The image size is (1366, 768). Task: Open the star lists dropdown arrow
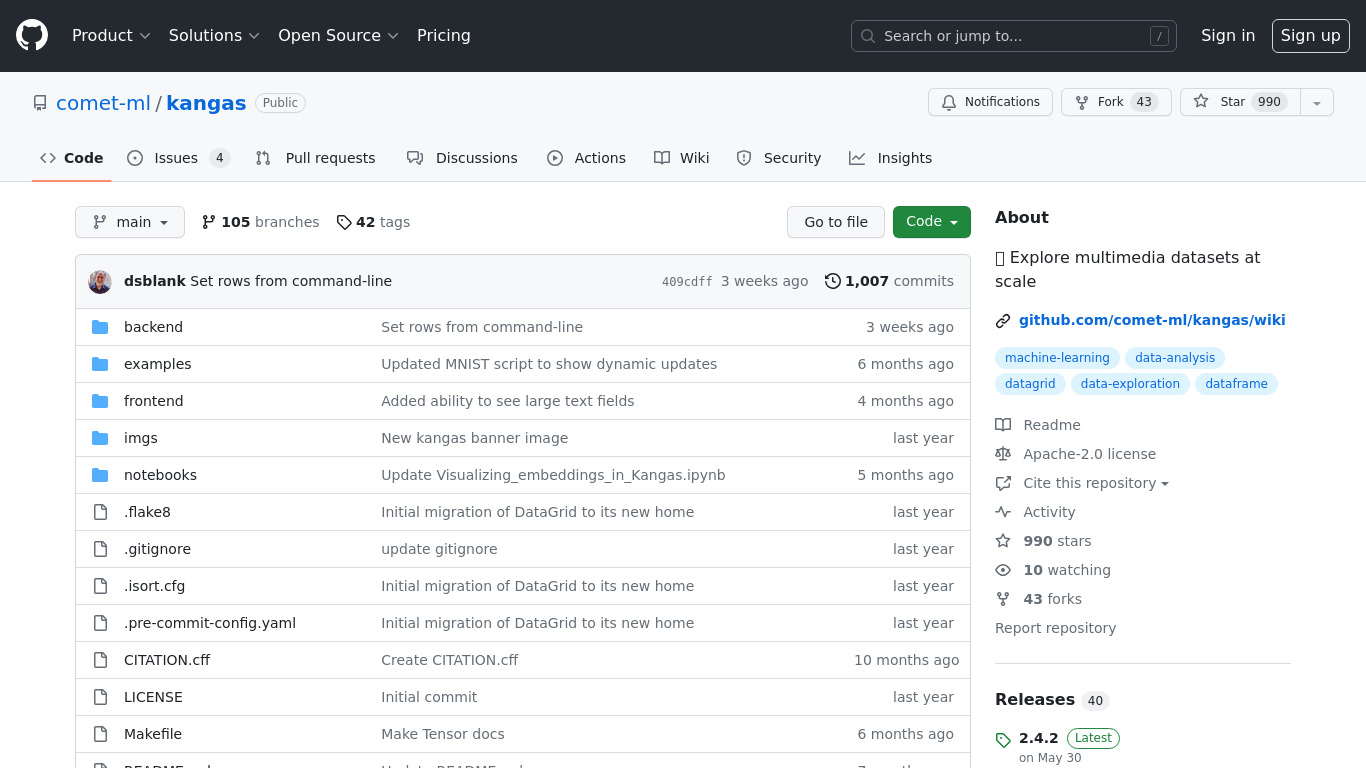pyautogui.click(x=1317, y=102)
